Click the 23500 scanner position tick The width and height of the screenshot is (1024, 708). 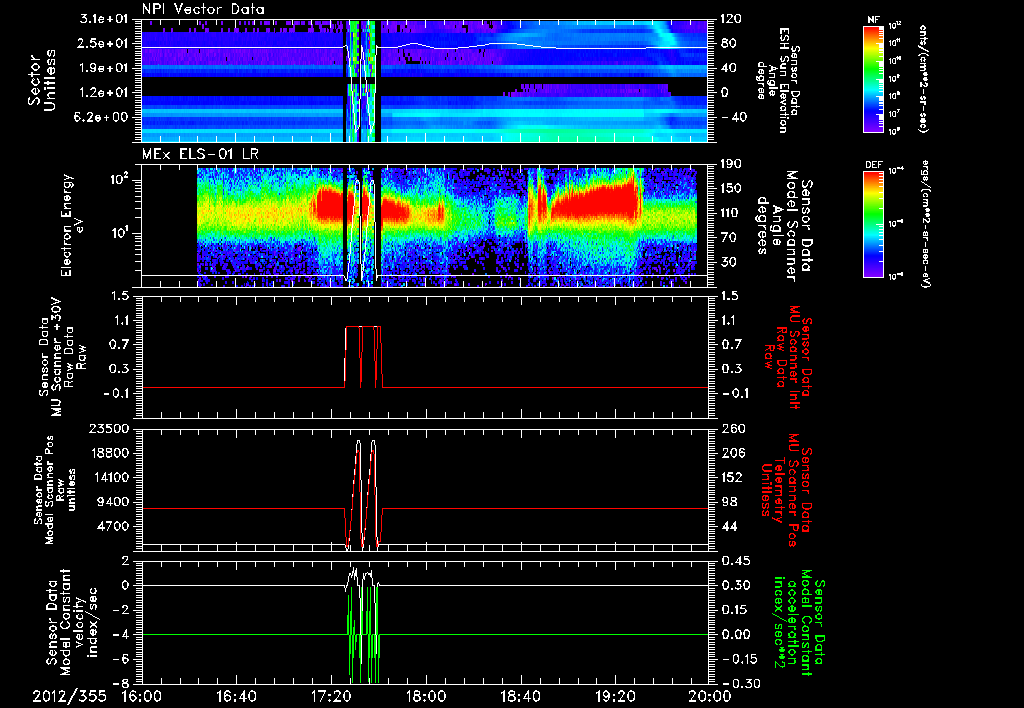click(109, 428)
